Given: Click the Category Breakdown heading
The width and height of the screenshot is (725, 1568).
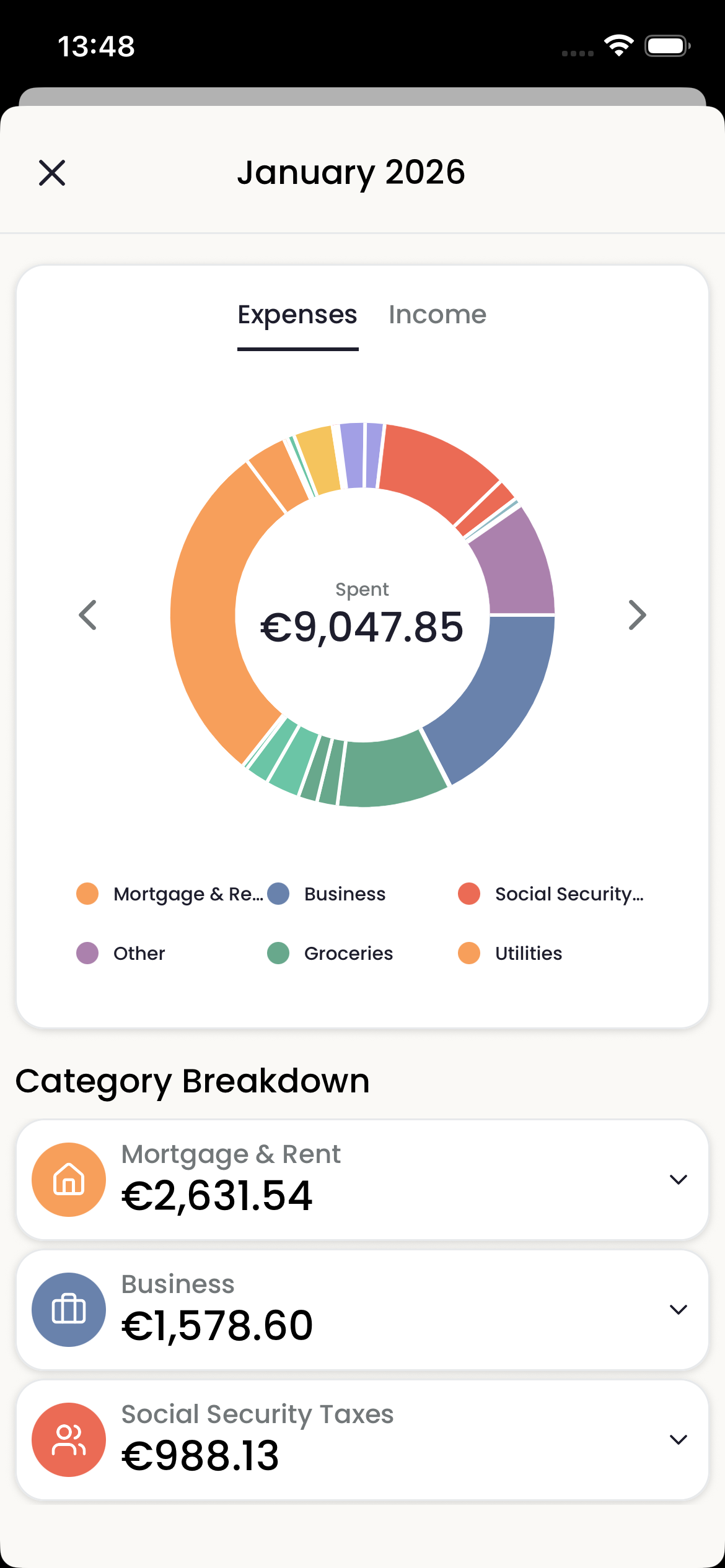Looking at the screenshot, I should pos(193,1079).
